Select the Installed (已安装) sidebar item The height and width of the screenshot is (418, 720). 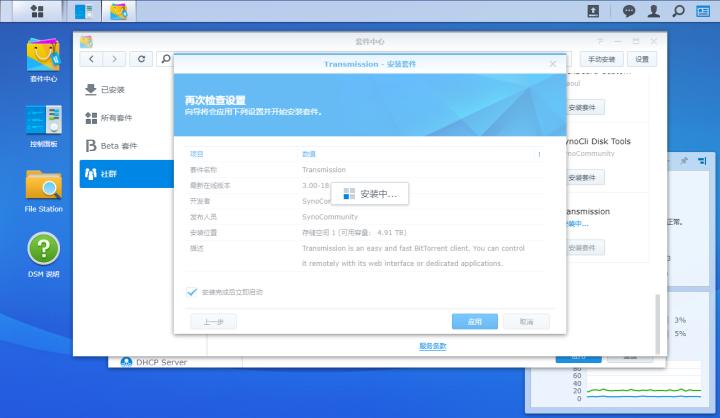click(127, 90)
